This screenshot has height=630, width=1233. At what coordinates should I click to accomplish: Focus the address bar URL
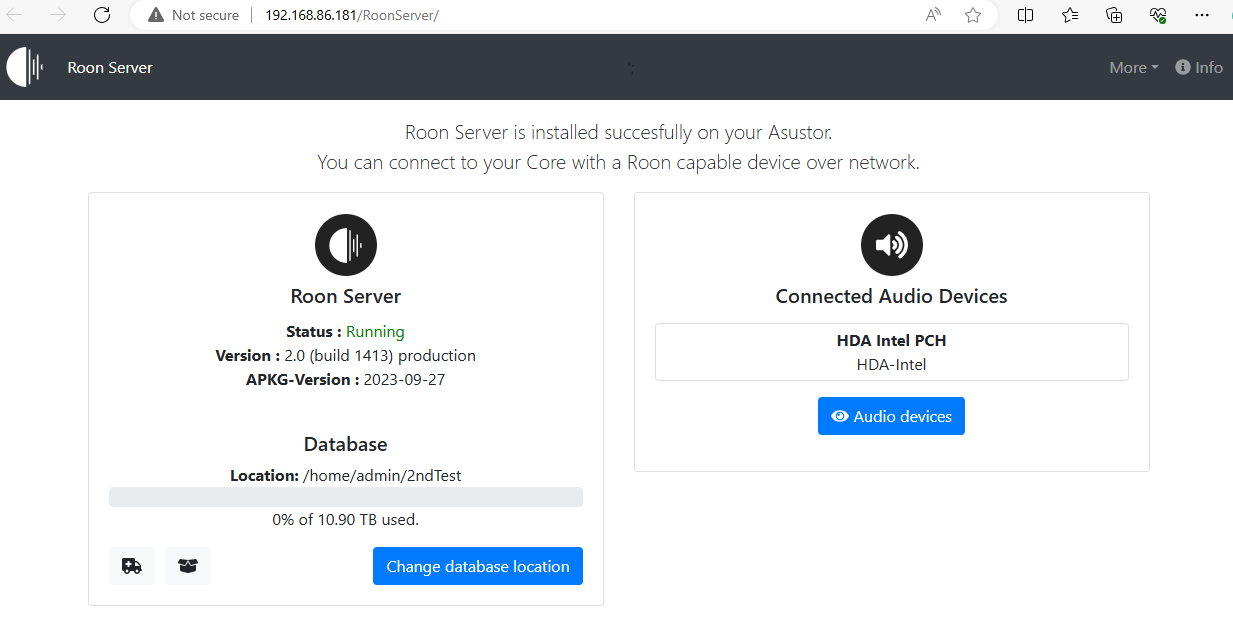point(352,15)
